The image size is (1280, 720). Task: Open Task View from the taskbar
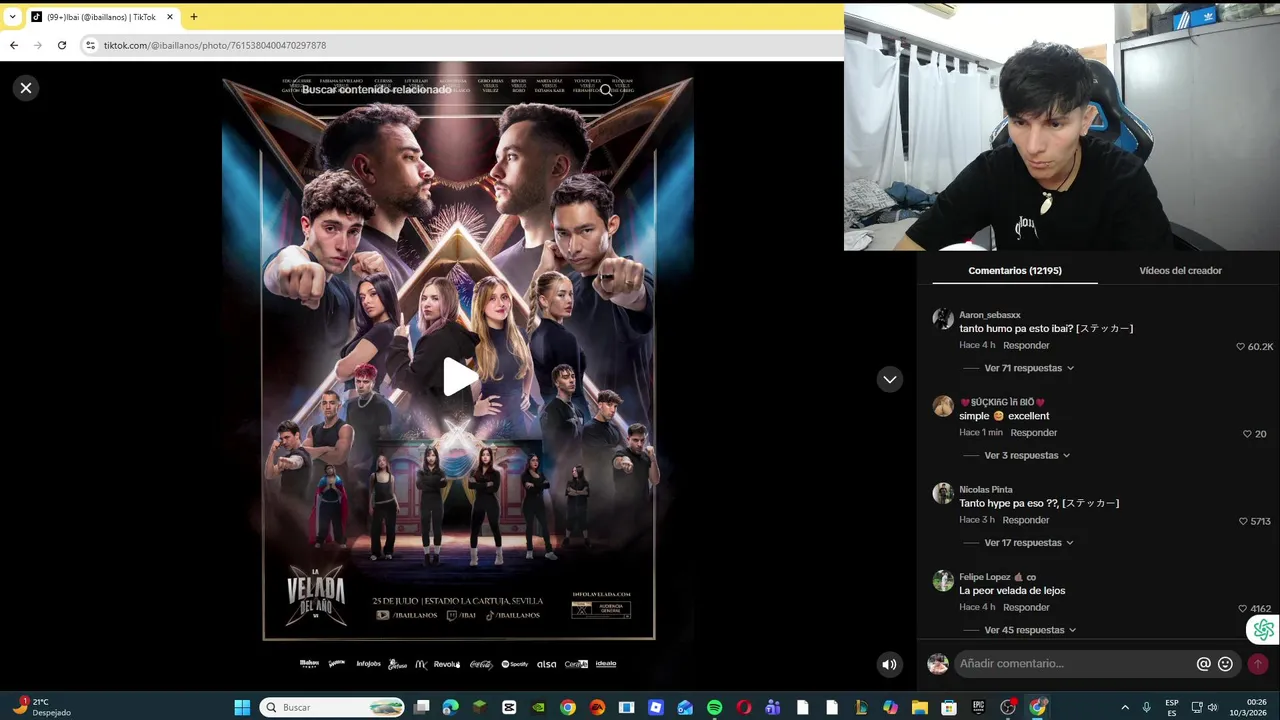422,707
